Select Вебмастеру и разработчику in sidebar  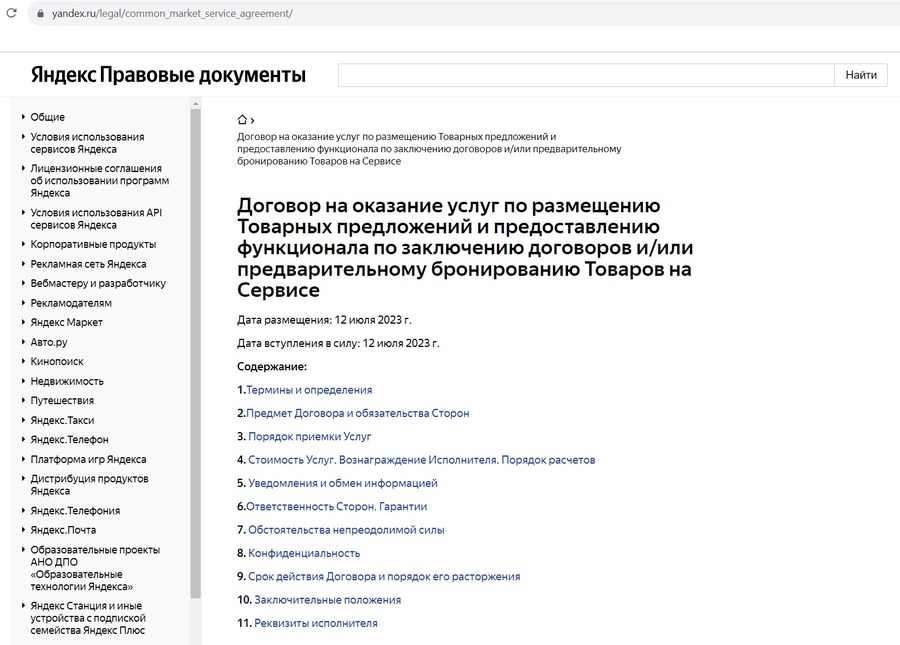tap(98, 283)
